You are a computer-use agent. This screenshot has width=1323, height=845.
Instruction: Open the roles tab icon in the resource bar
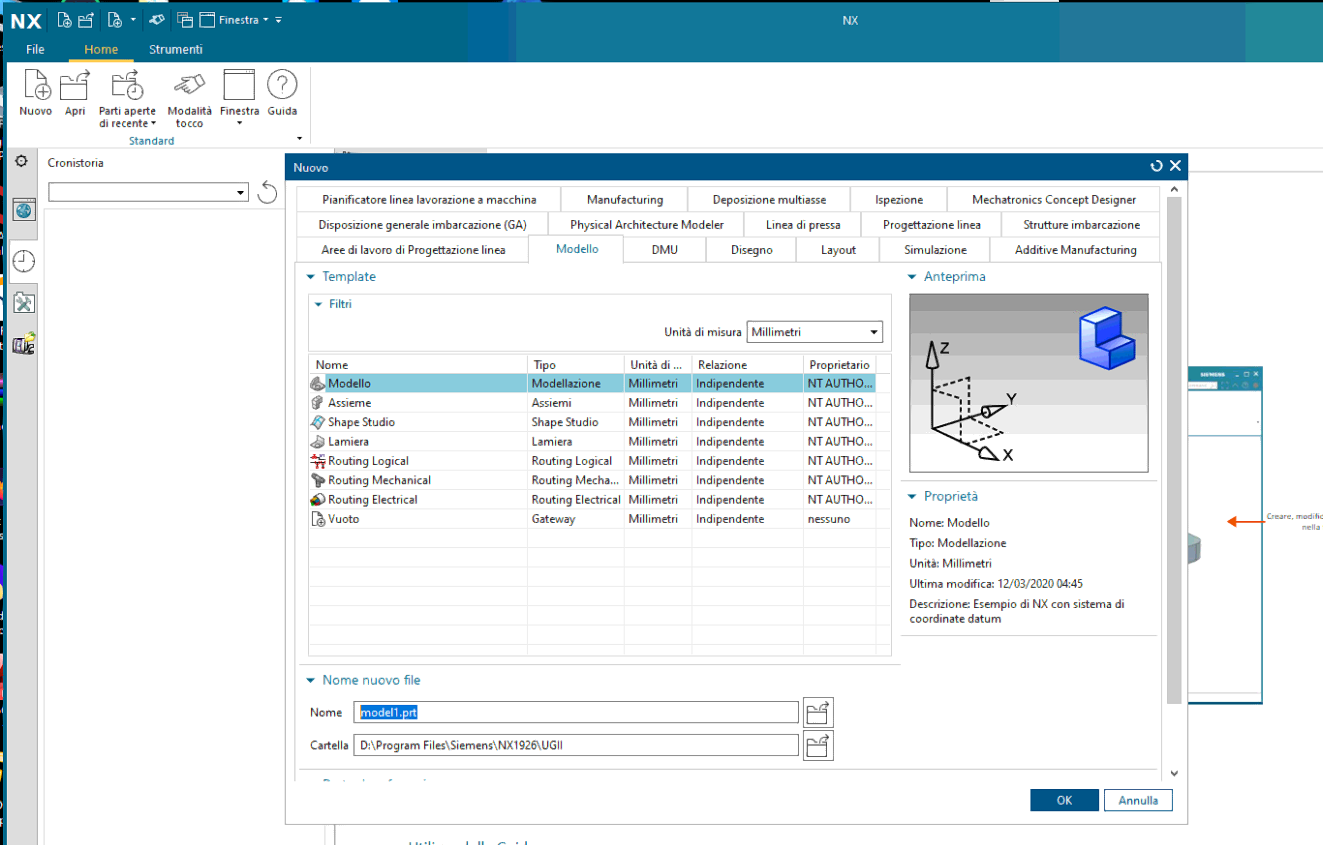24,345
